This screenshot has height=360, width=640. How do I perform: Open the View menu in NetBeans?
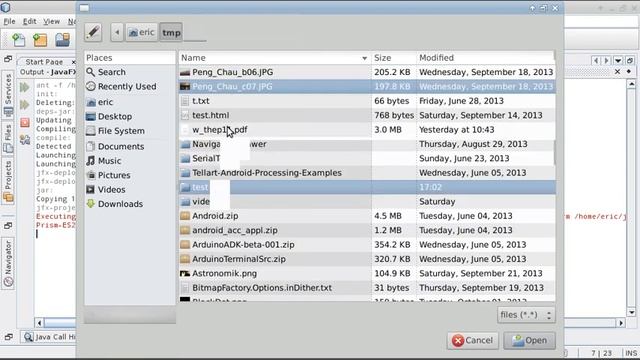tap(51, 21)
